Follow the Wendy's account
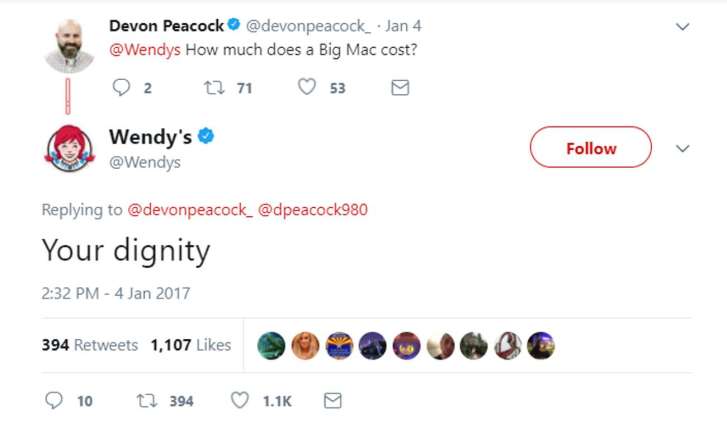Image resolution: width=727 pixels, height=433 pixels. [x=590, y=148]
